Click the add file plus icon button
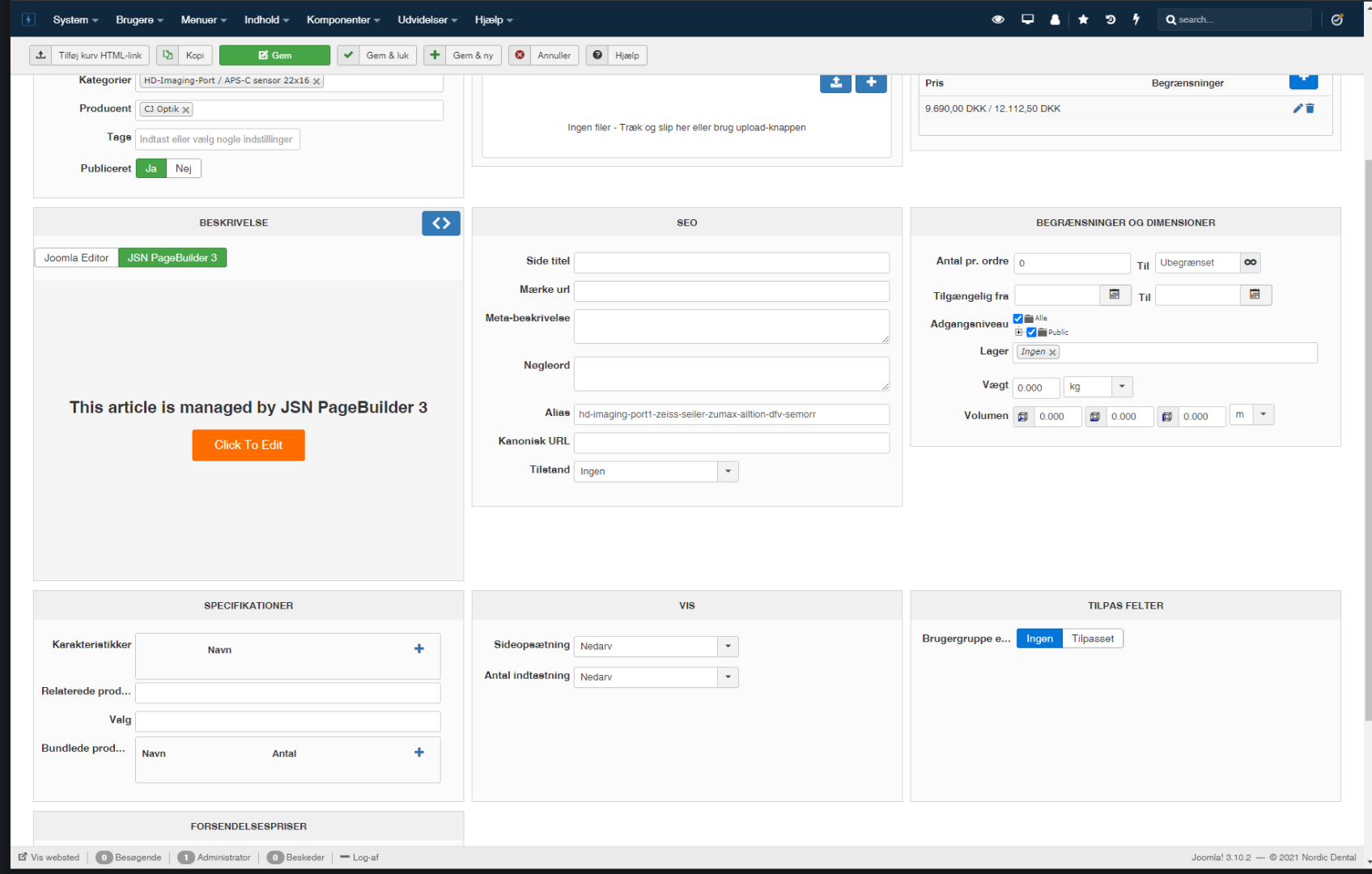Screen dimensions: 1372x874 [871, 83]
